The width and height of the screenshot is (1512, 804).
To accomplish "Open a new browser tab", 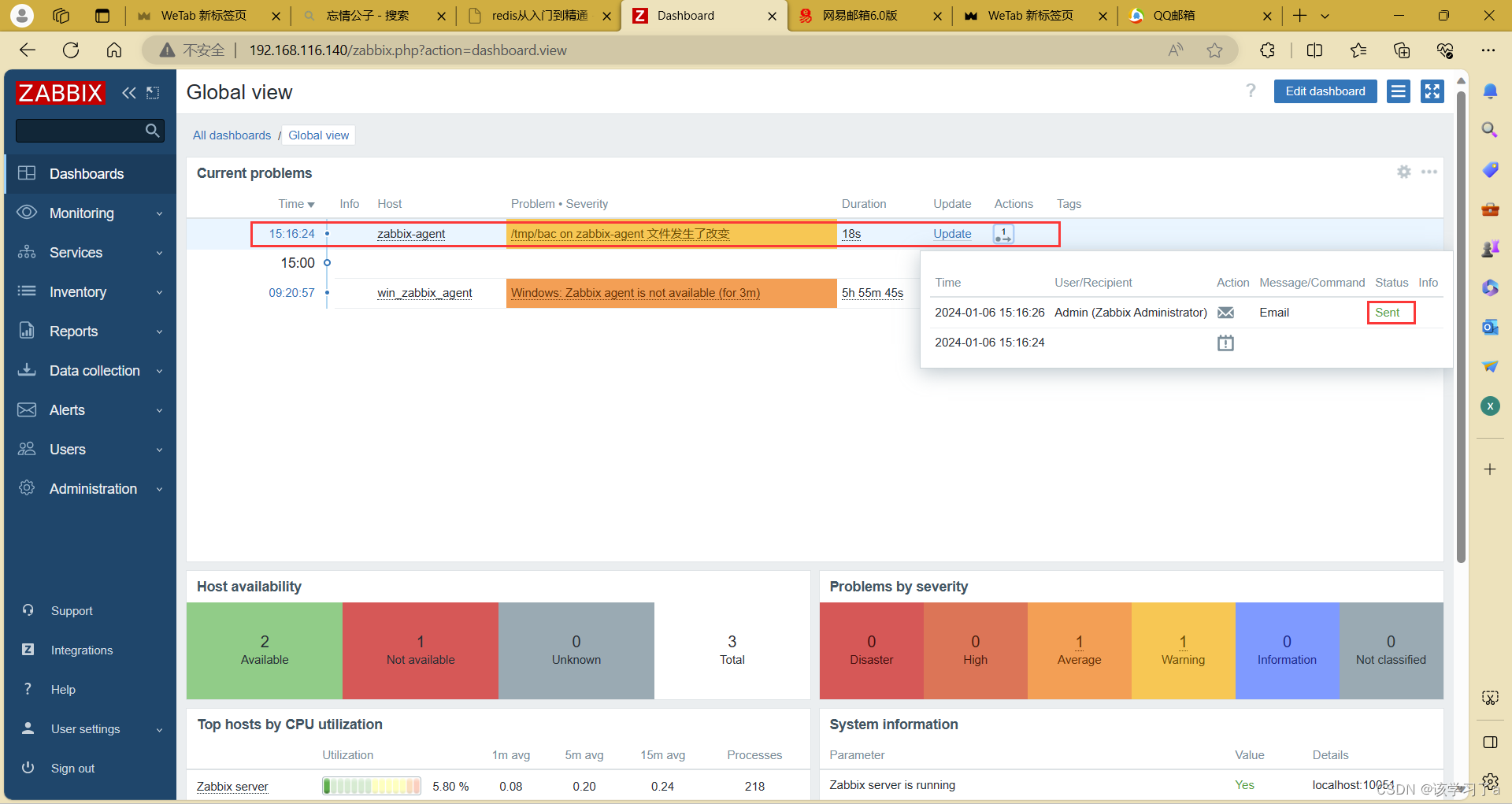I will [1299, 16].
